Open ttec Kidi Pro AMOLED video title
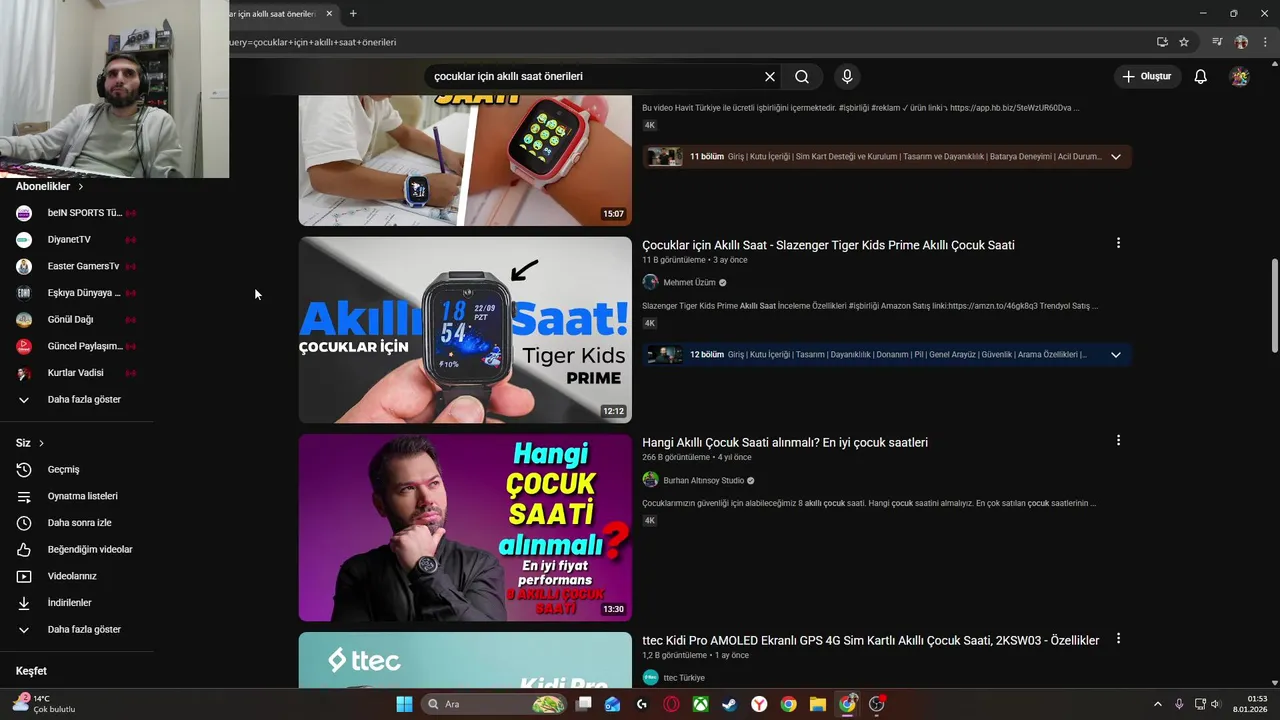The width and height of the screenshot is (1280, 720). pyautogui.click(x=870, y=640)
